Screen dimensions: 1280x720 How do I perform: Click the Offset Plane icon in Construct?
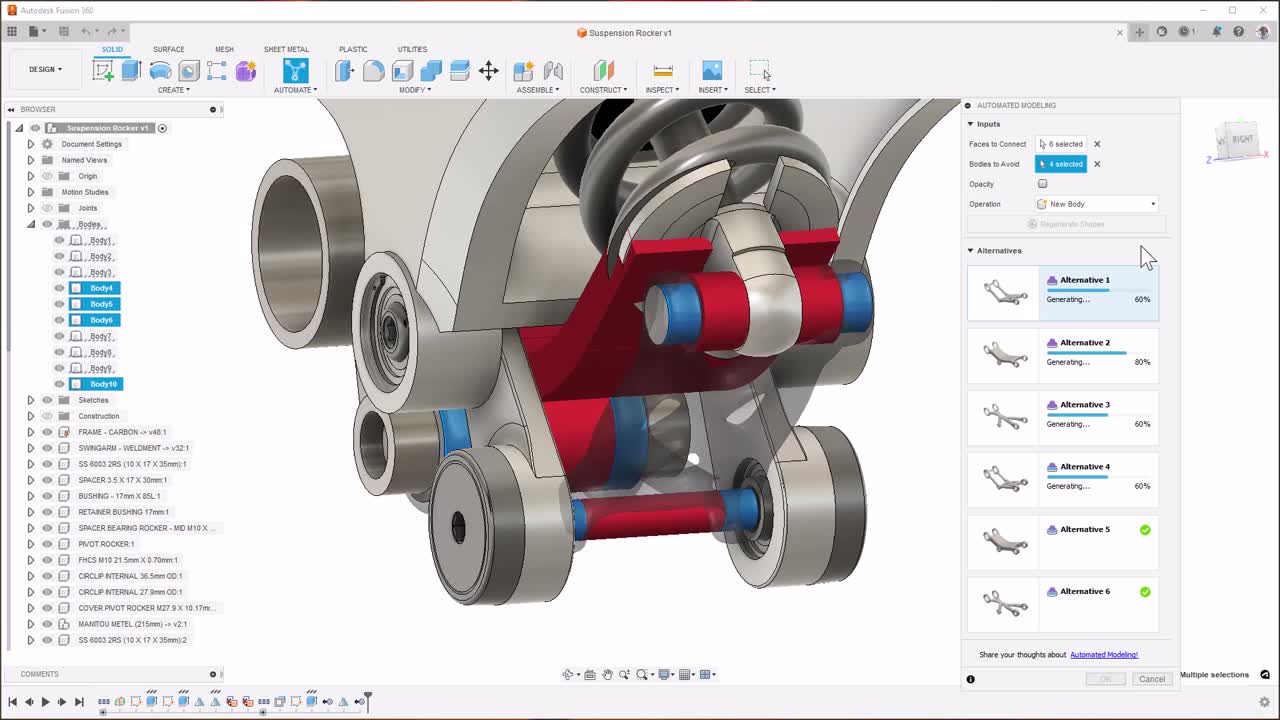coord(603,70)
